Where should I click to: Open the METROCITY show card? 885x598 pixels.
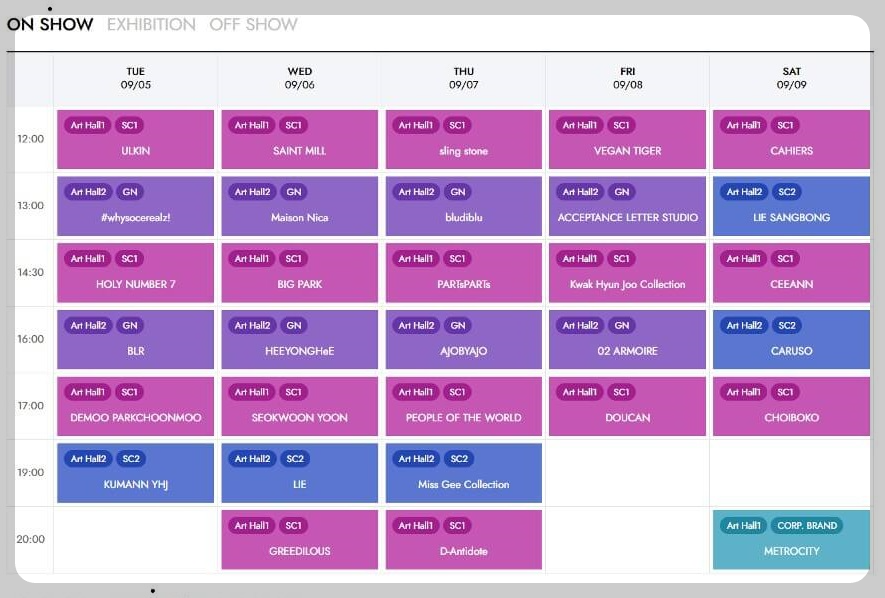(x=791, y=540)
